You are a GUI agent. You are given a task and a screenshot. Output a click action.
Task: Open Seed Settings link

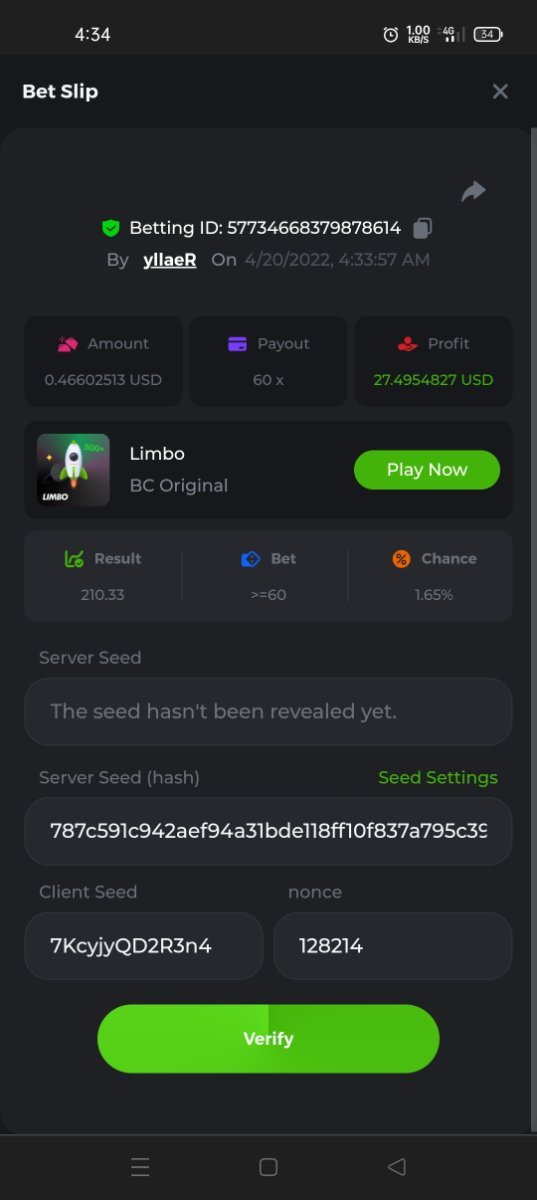(x=438, y=777)
